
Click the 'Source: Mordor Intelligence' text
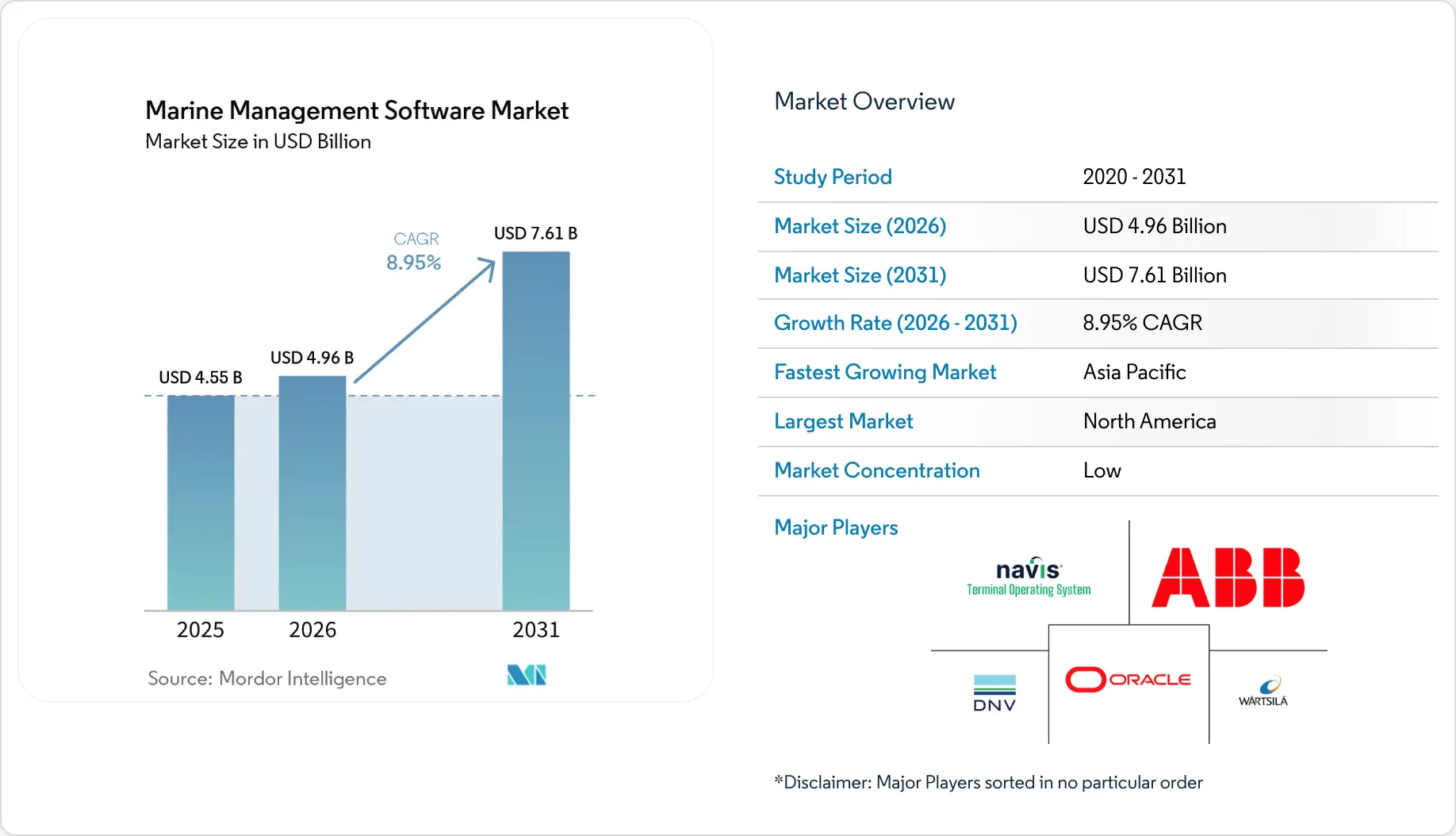(x=267, y=678)
